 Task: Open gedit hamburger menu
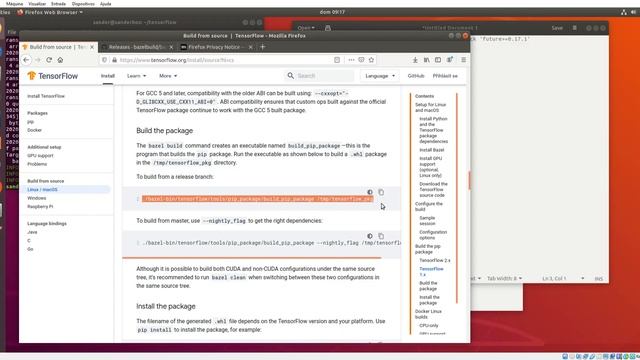coord(575,28)
